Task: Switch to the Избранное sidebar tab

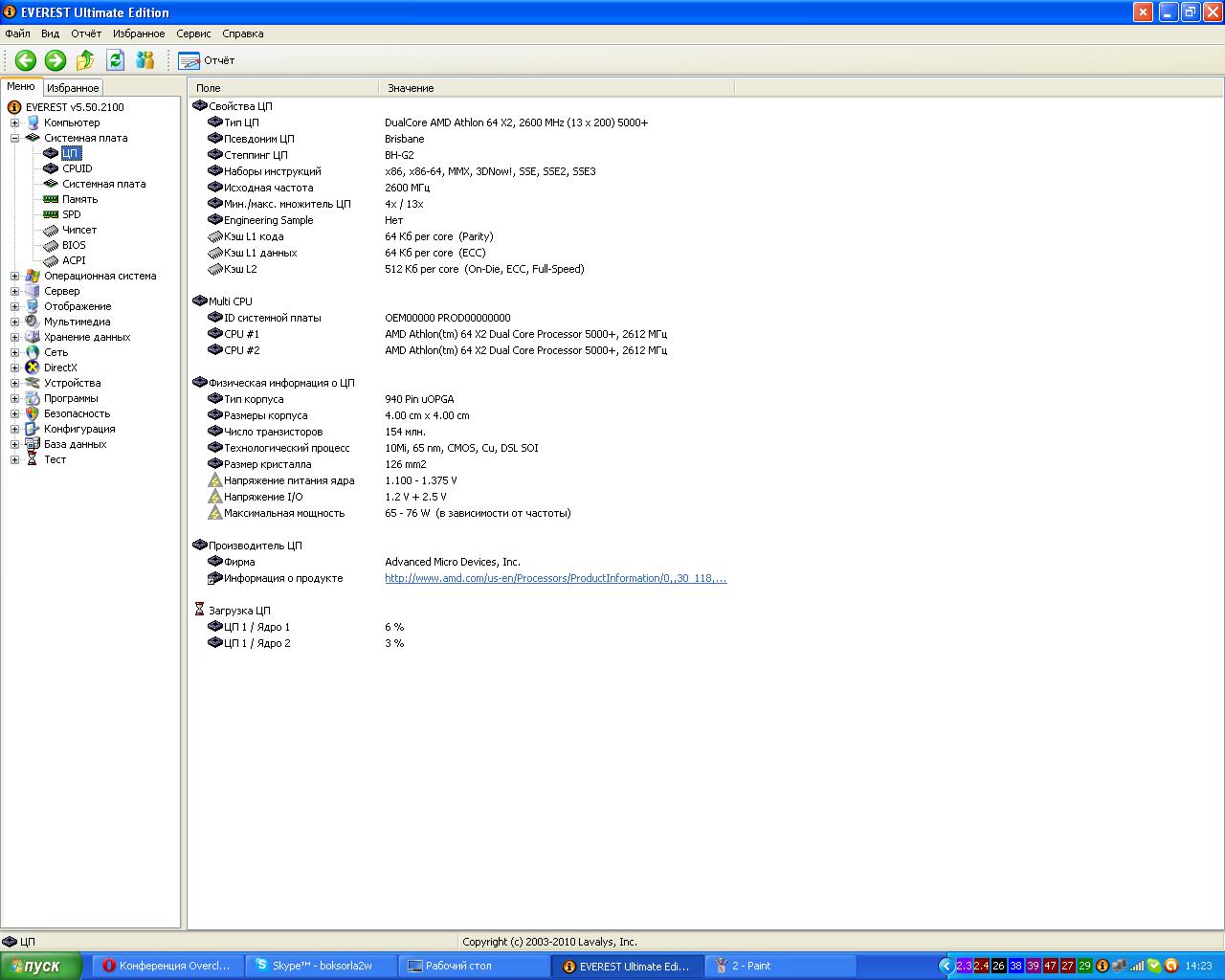Action: (73, 87)
